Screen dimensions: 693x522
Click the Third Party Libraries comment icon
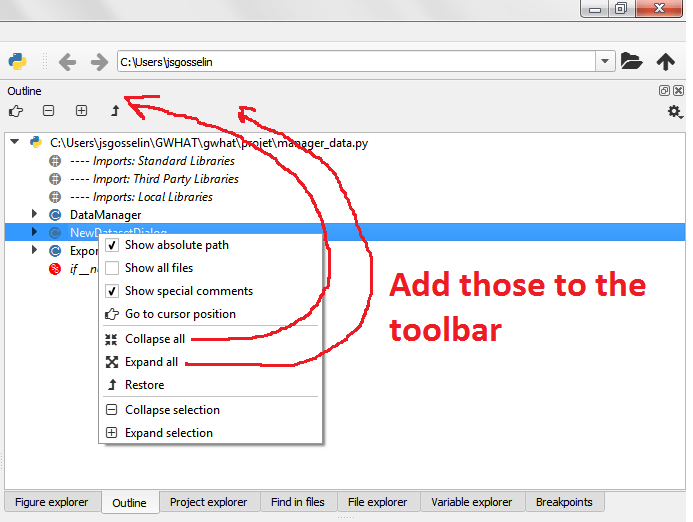(x=55, y=179)
